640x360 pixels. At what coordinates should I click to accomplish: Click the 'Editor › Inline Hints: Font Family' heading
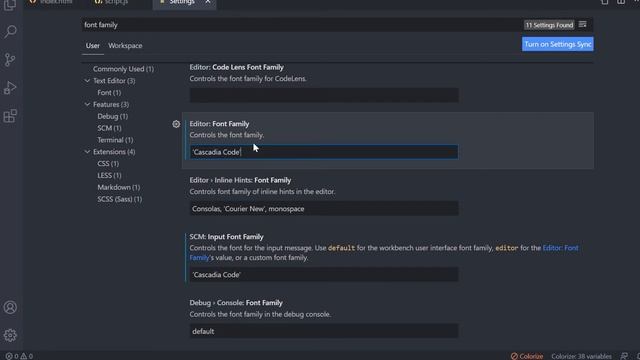(240, 180)
